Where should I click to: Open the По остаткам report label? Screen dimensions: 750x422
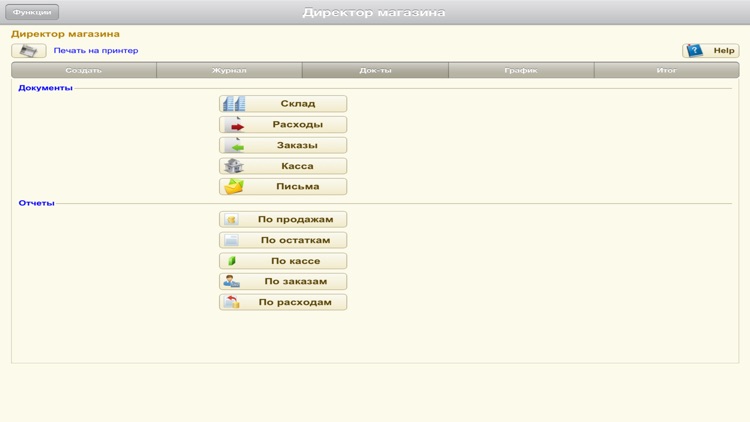[296, 240]
